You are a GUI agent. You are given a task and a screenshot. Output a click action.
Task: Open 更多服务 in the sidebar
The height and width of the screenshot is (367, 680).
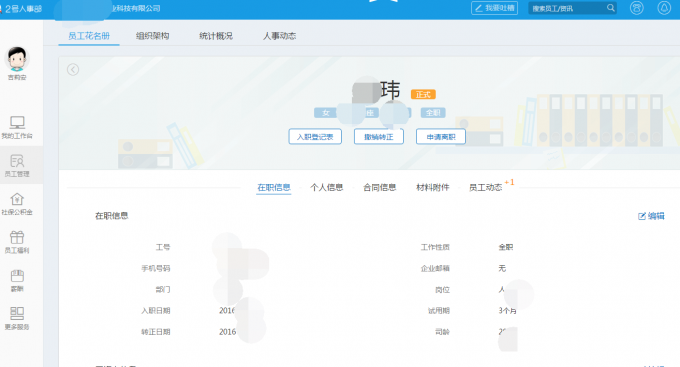(17, 318)
